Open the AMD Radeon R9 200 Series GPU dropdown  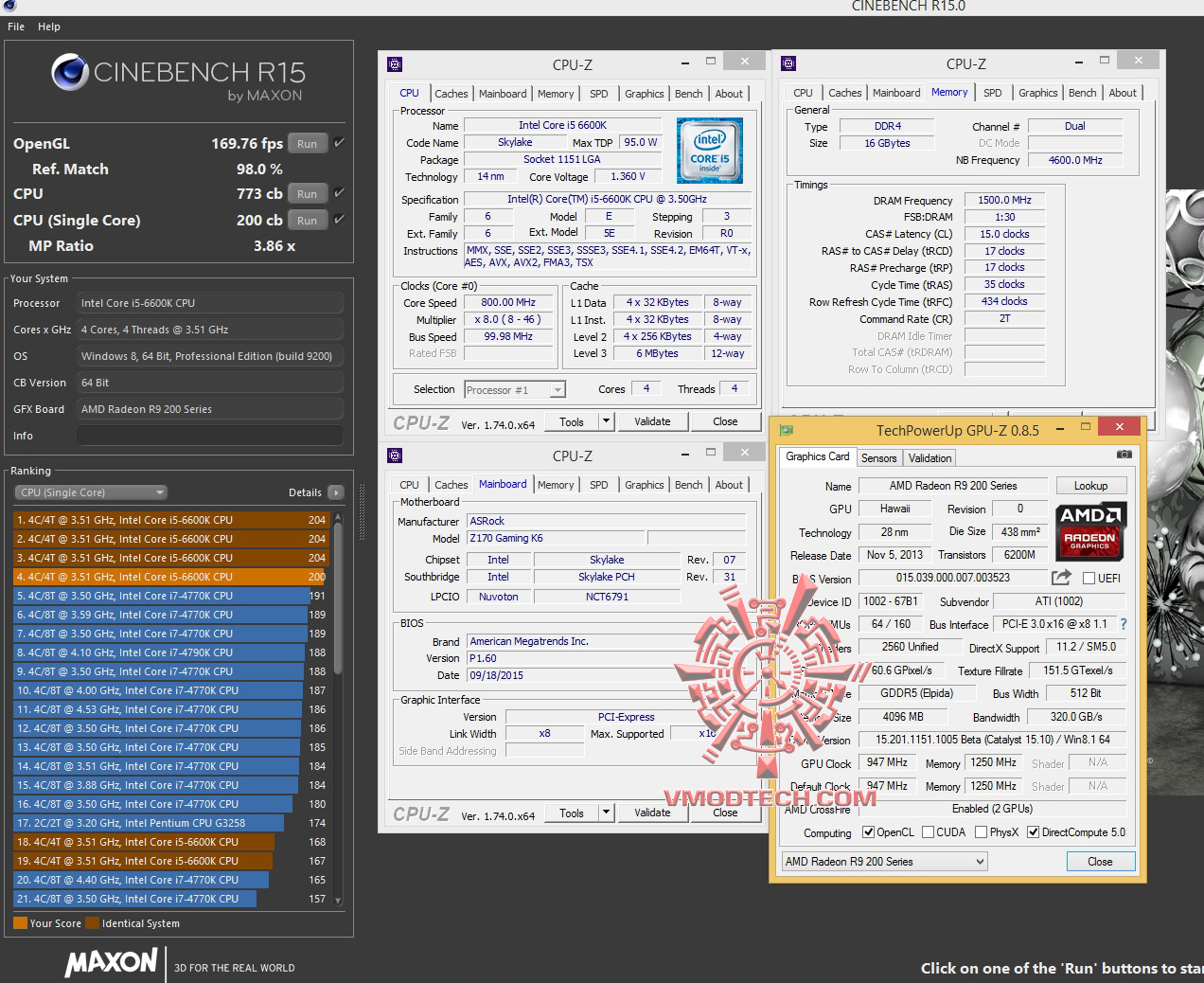point(884,862)
